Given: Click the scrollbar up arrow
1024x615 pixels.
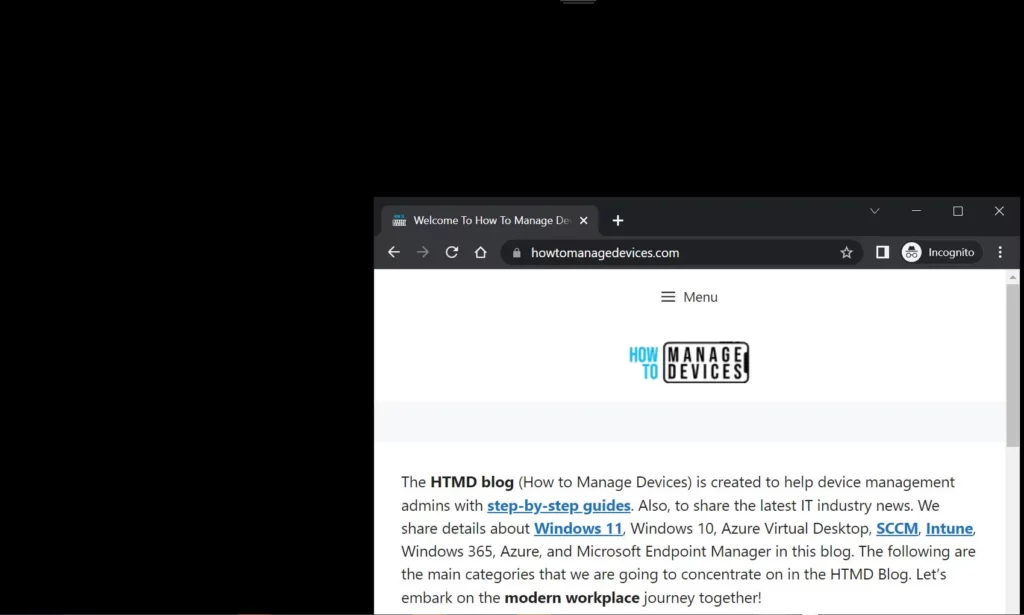Looking at the screenshot, I should (1012, 277).
